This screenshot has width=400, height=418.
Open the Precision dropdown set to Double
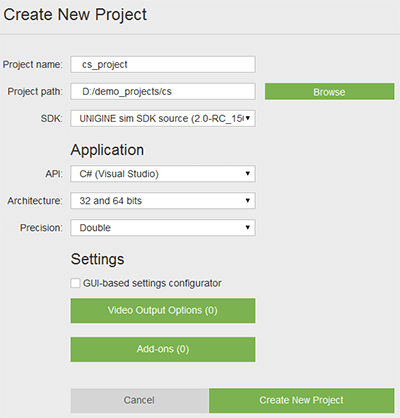[163, 228]
